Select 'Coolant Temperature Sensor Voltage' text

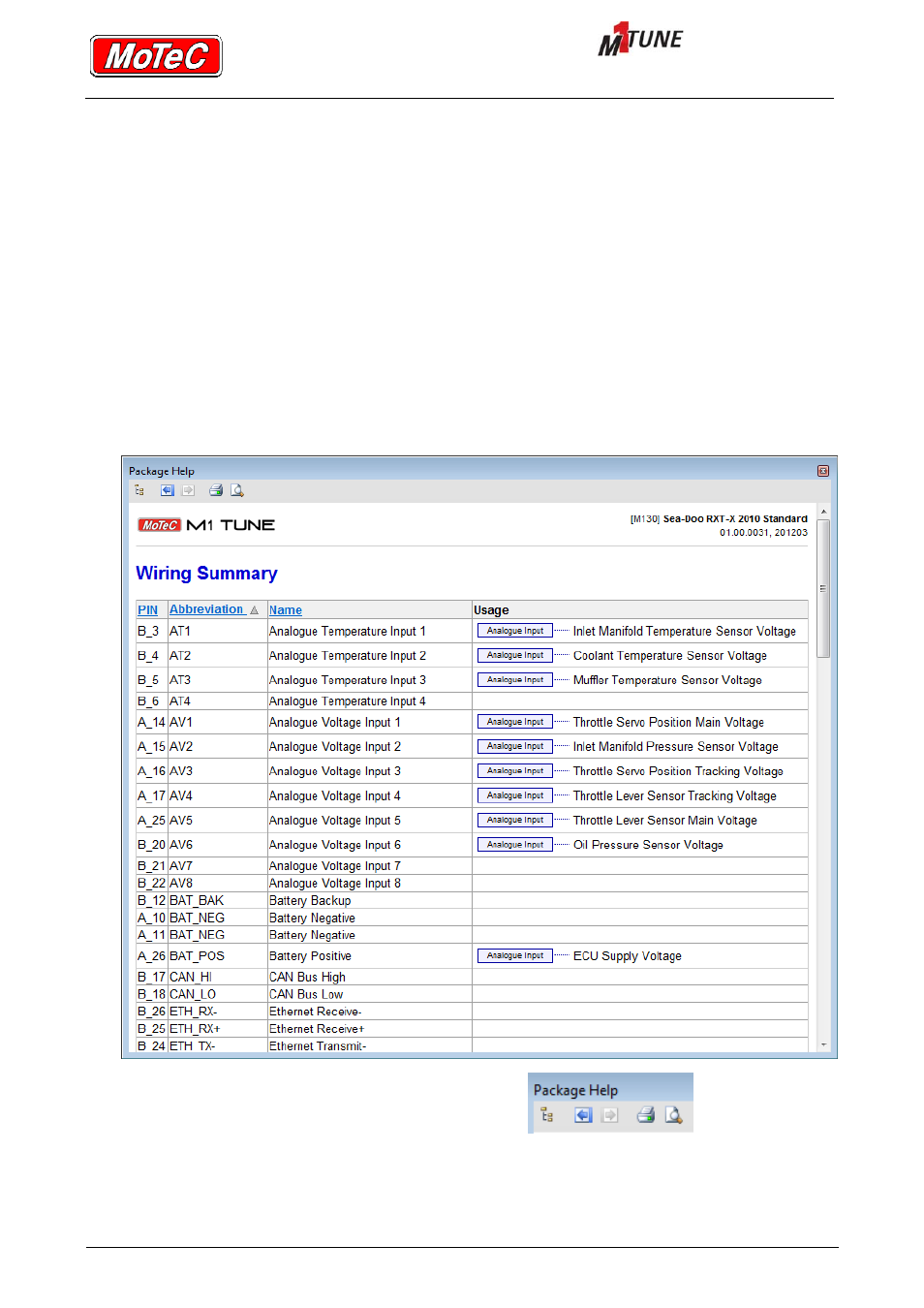[670, 656]
